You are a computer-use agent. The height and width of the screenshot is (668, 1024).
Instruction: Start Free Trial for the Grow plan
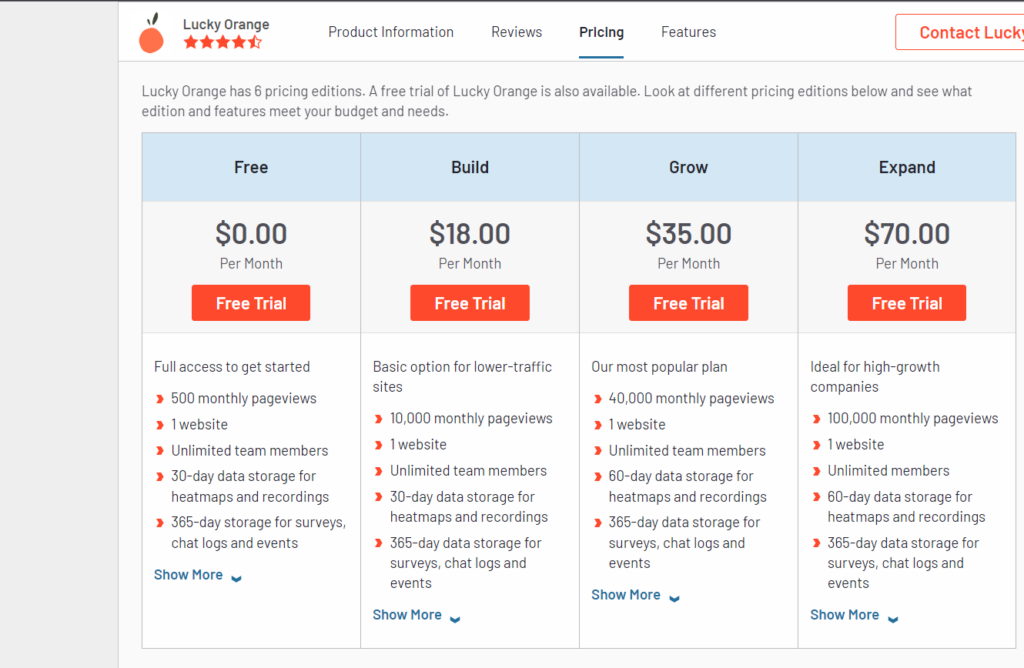pyautogui.click(x=688, y=303)
